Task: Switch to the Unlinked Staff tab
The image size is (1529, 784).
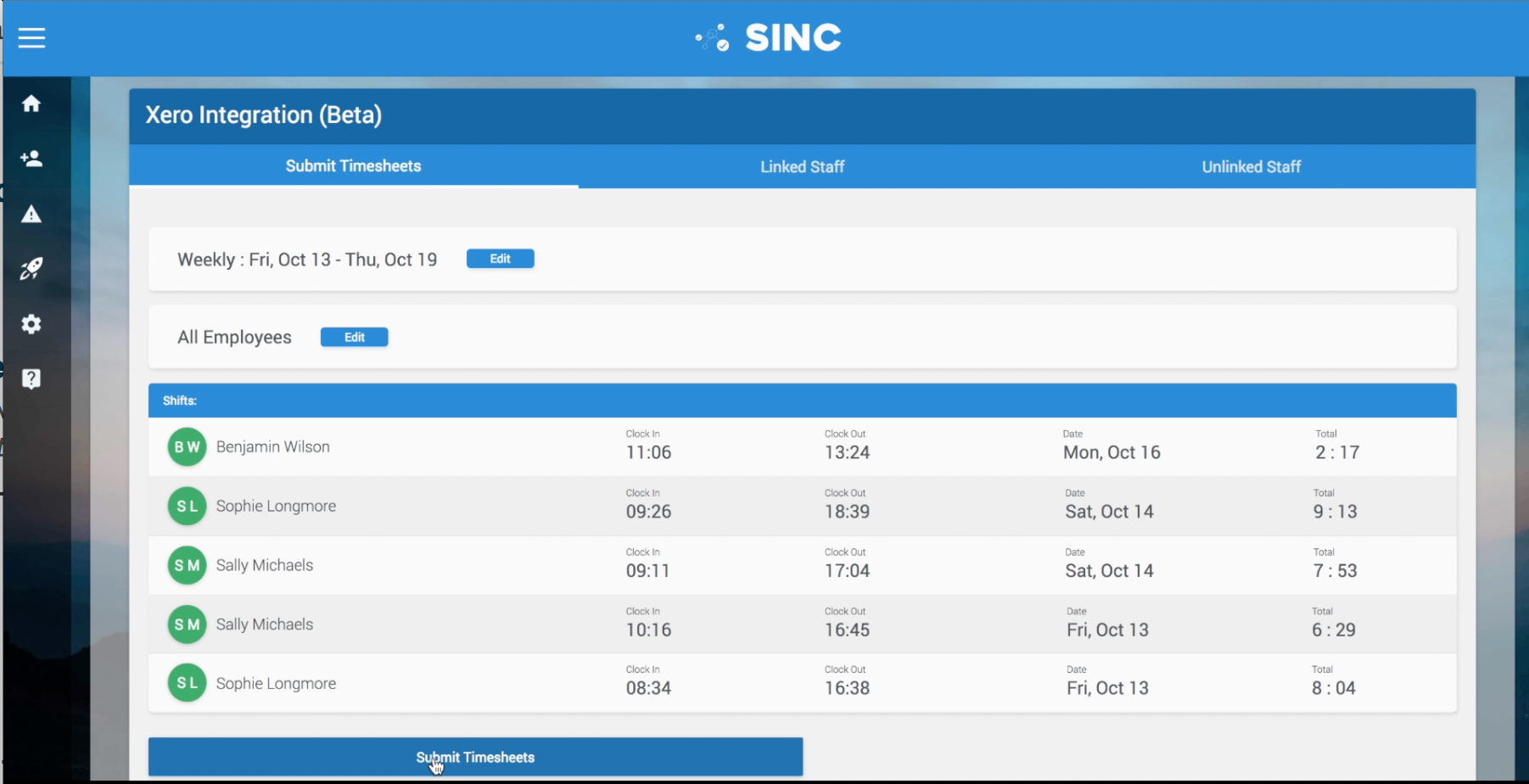Action: tap(1251, 166)
